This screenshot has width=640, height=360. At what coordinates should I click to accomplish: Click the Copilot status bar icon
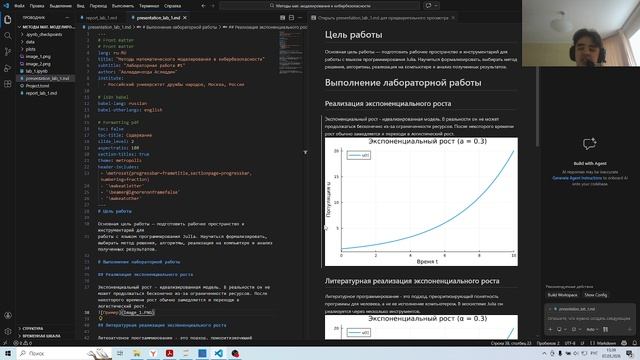point(624,343)
